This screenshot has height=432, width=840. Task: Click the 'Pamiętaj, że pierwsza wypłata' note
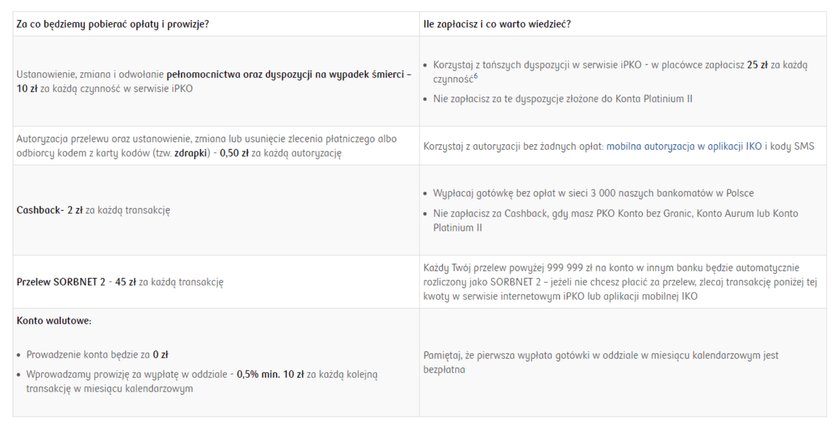coord(601,362)
